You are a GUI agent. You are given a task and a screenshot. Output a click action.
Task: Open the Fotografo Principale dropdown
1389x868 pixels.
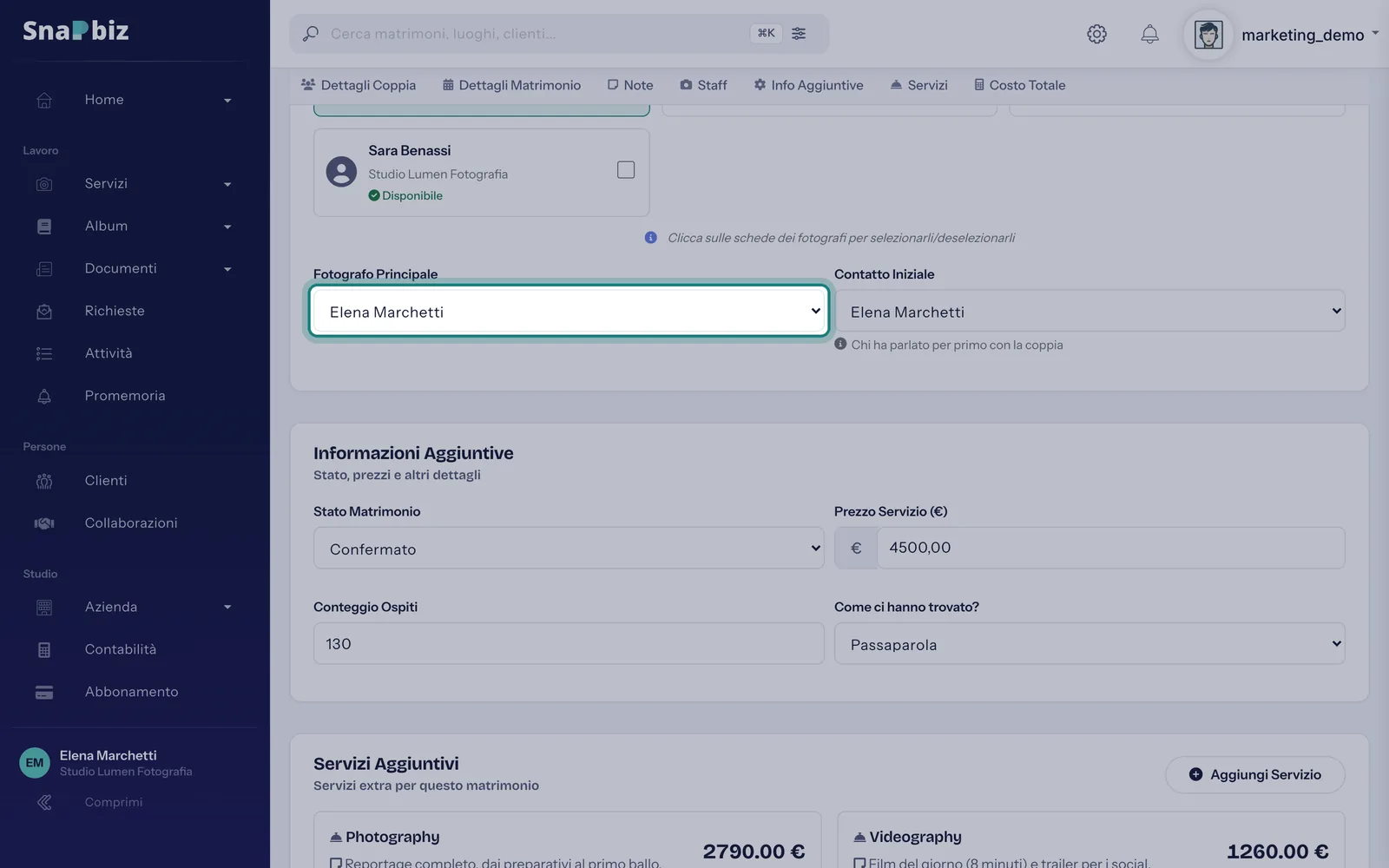[x=569, y=311]
